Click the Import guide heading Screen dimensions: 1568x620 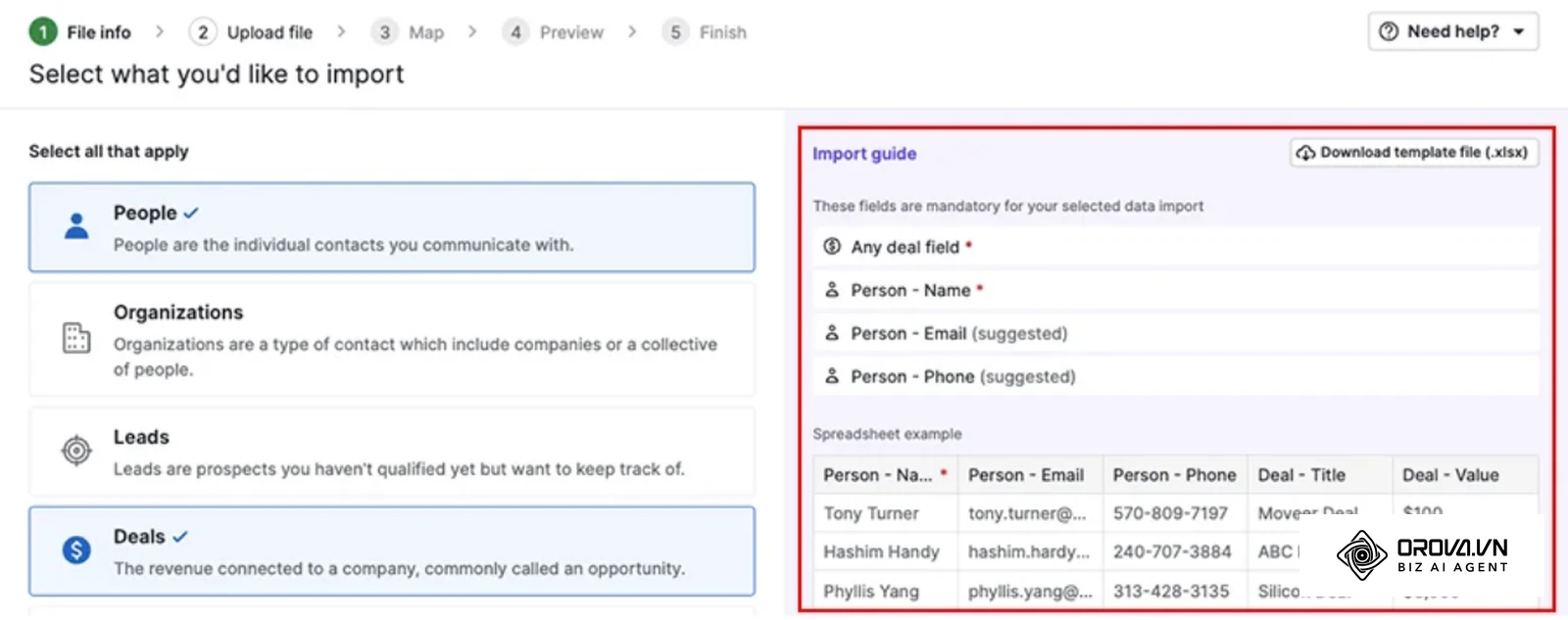[x=864, y=154]
